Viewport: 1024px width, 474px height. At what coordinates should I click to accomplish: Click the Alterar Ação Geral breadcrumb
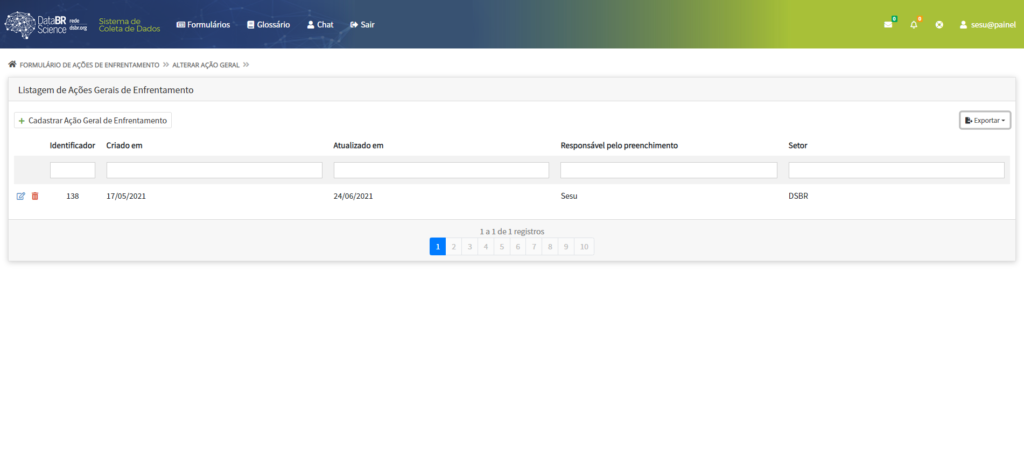click(x=205, y=64)
